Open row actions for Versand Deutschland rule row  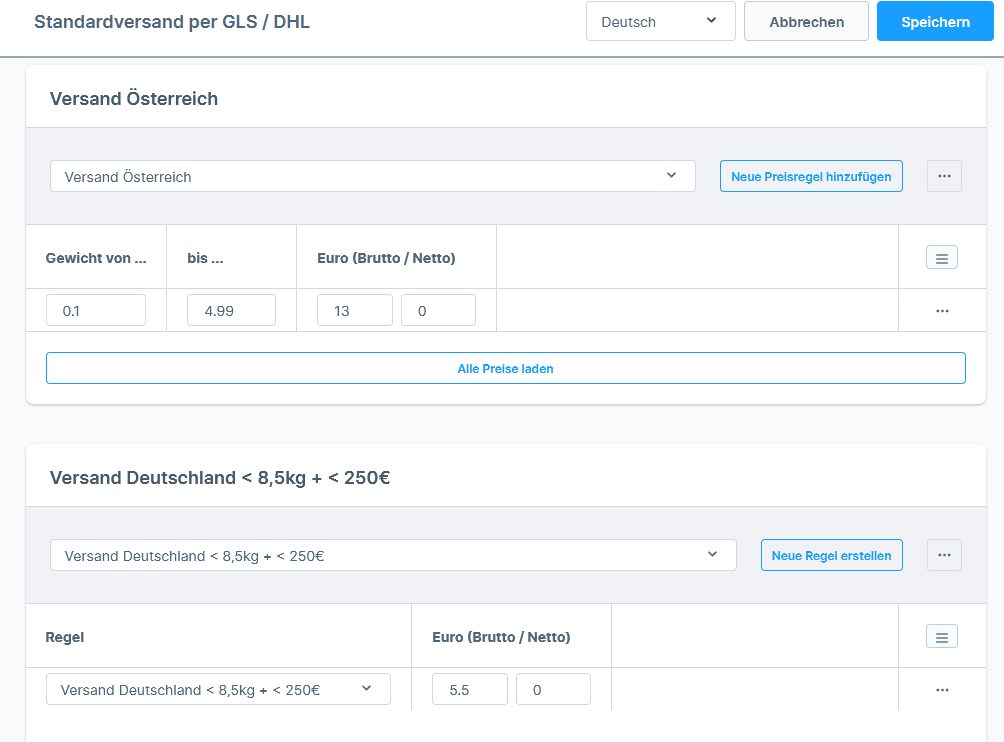point(941,690)
